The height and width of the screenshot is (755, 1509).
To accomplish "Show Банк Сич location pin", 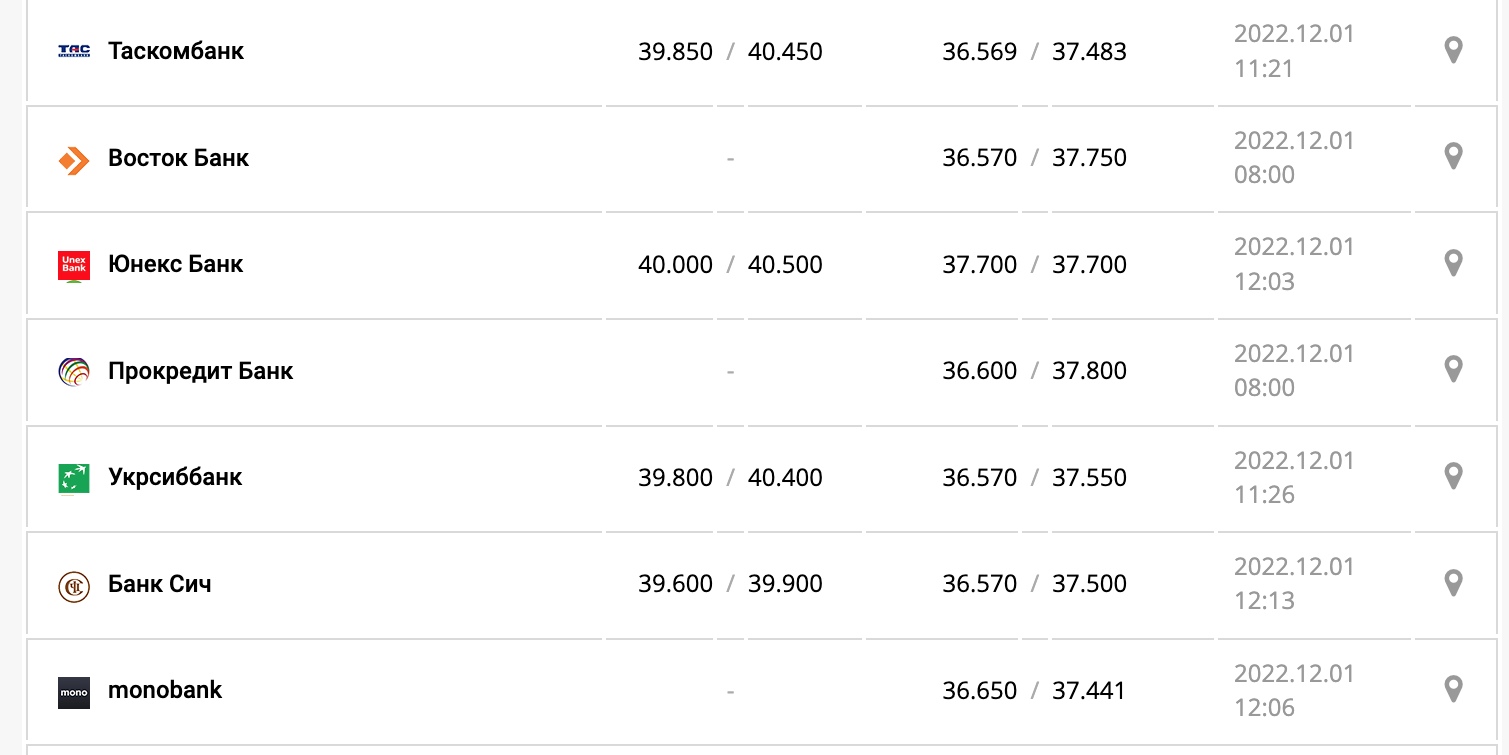I will click(1453, 583).
